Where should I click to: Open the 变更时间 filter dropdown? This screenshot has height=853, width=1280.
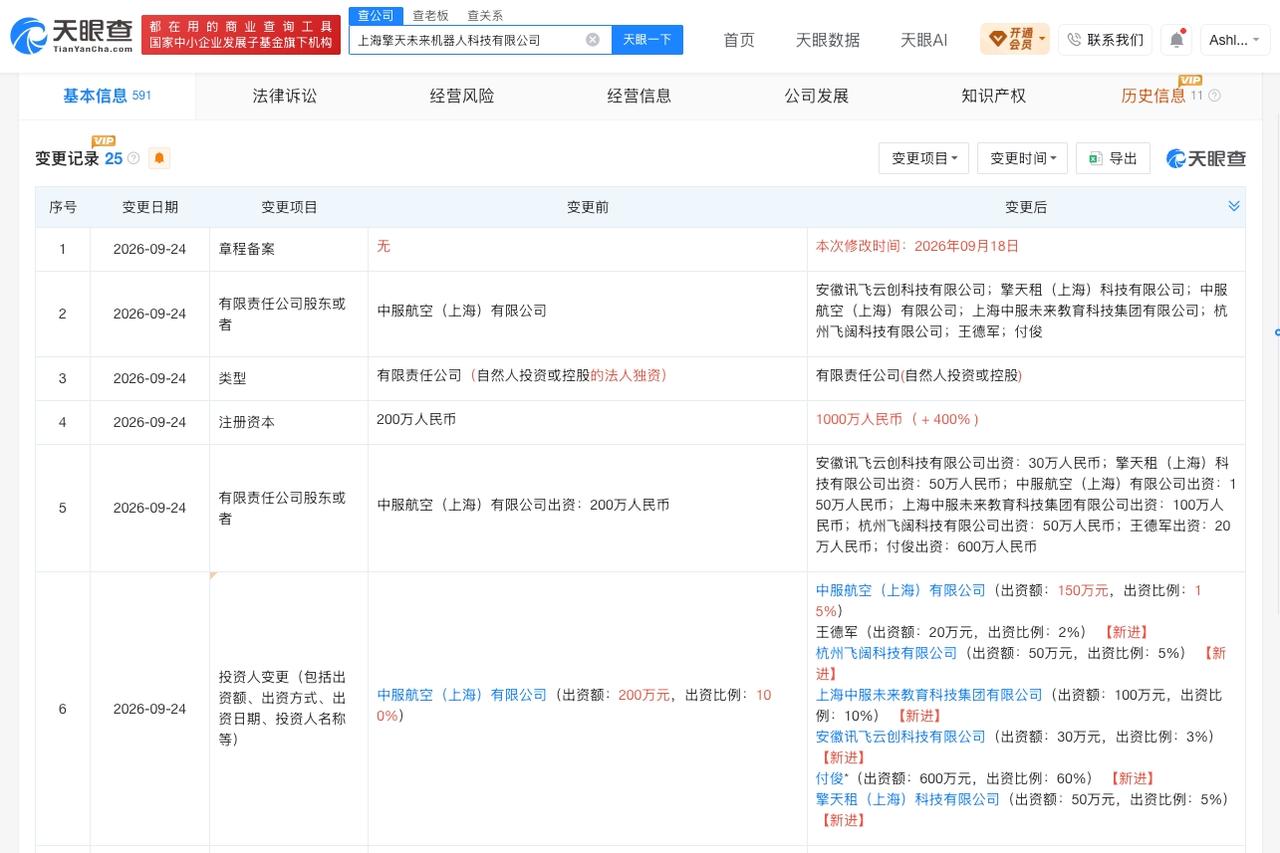(x=1023, y=158)
